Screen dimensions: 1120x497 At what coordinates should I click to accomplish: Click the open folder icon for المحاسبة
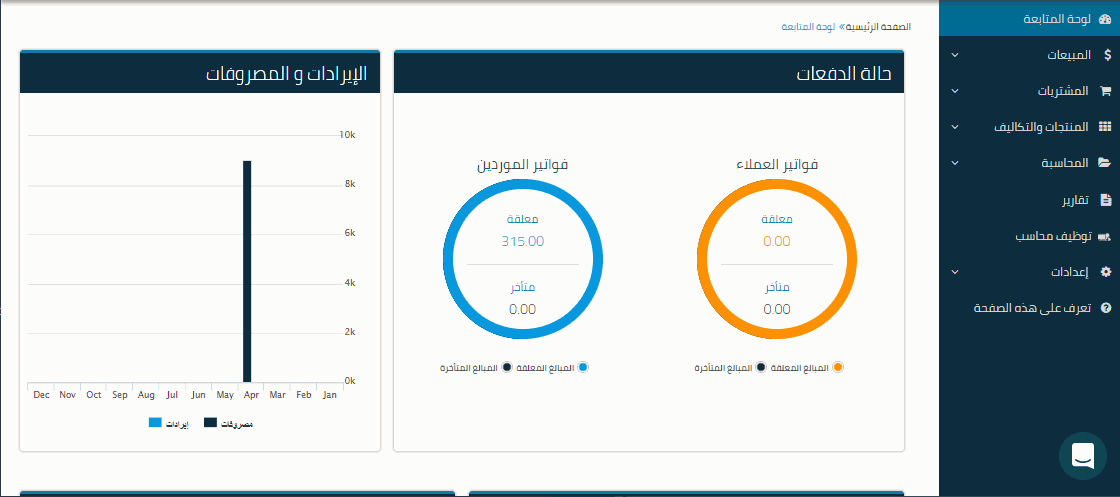(1105, 162)
